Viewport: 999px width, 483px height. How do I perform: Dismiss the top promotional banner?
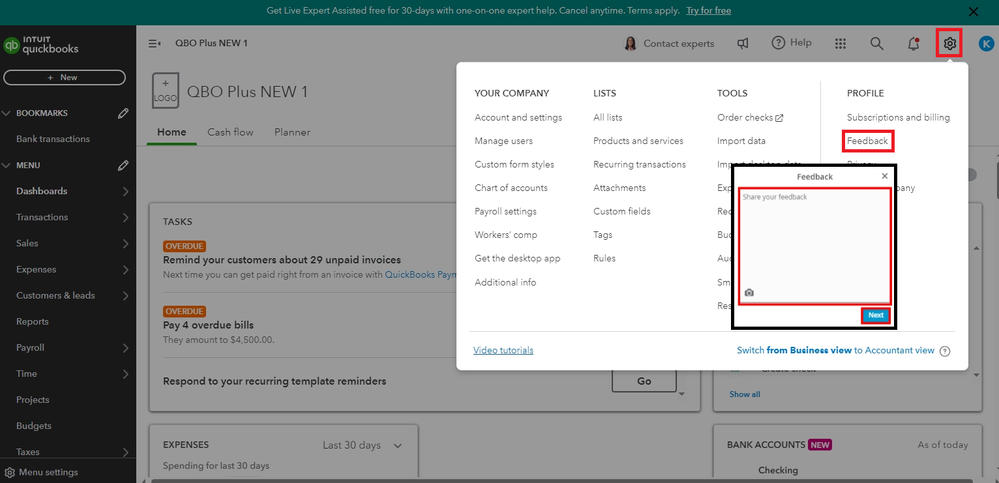pyautogui.click(x=973, y=11)
